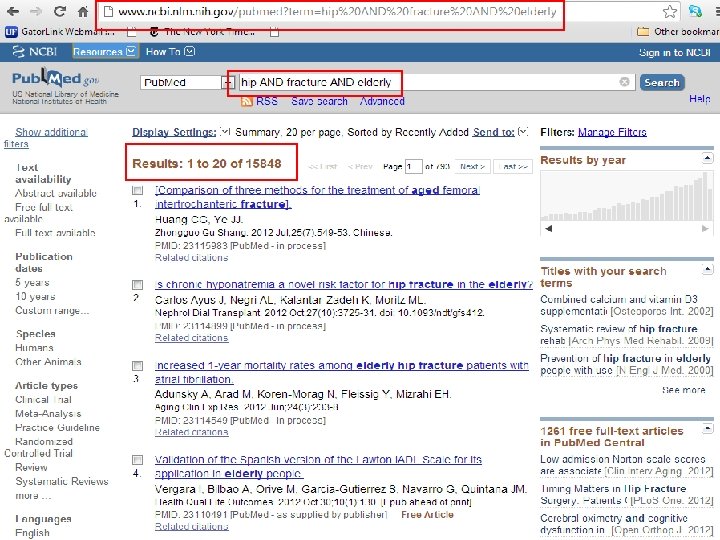Open the browser home page icon
Screen dimensions: 720x540
(83, 11)
